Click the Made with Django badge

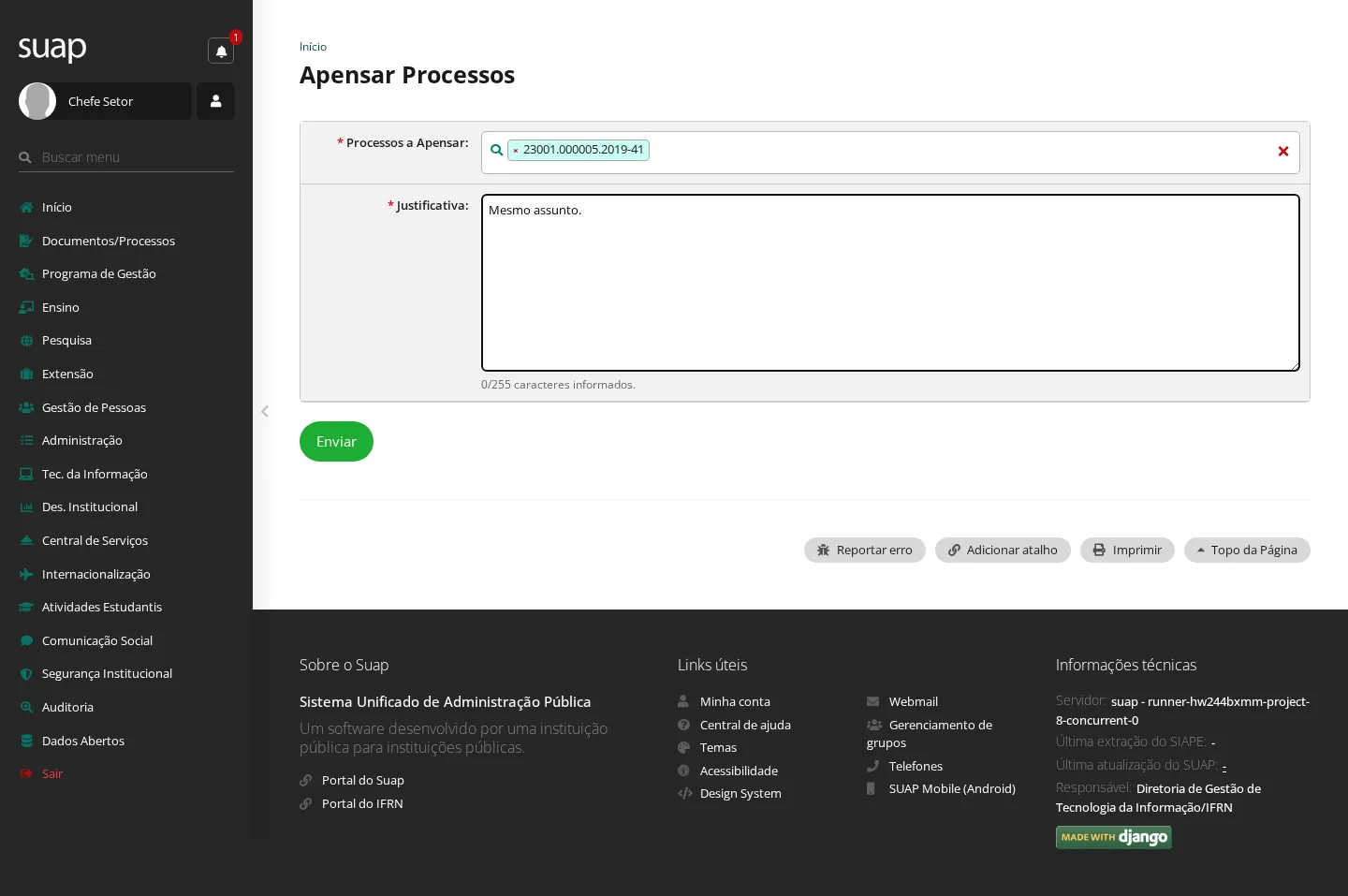1114,837
